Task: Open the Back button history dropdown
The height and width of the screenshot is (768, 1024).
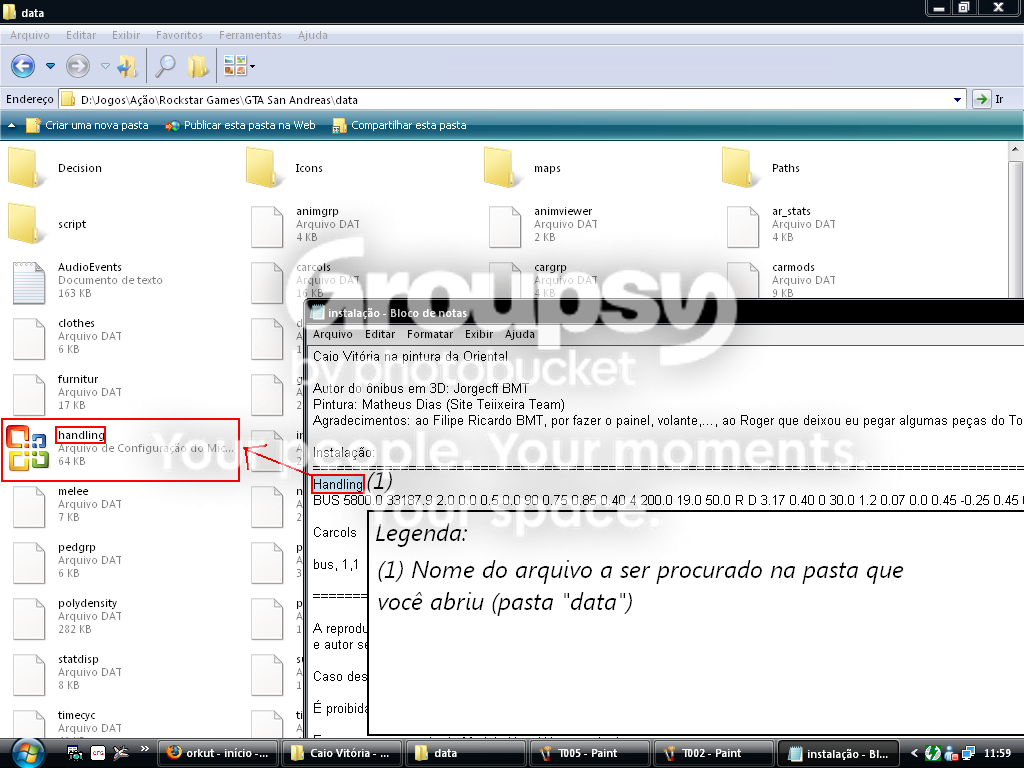Action: (x=50, y=66)
